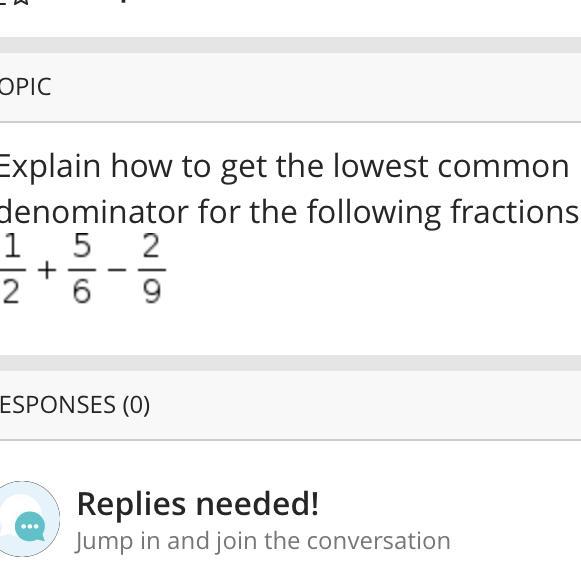Screen dimensions: 581x581
Task: Click 'Jump in and join the conversation'
Action: tap(262, 541)
